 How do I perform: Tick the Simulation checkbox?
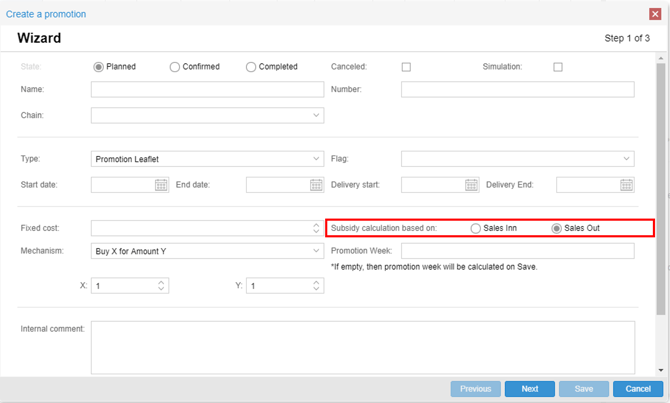[558, 67]
